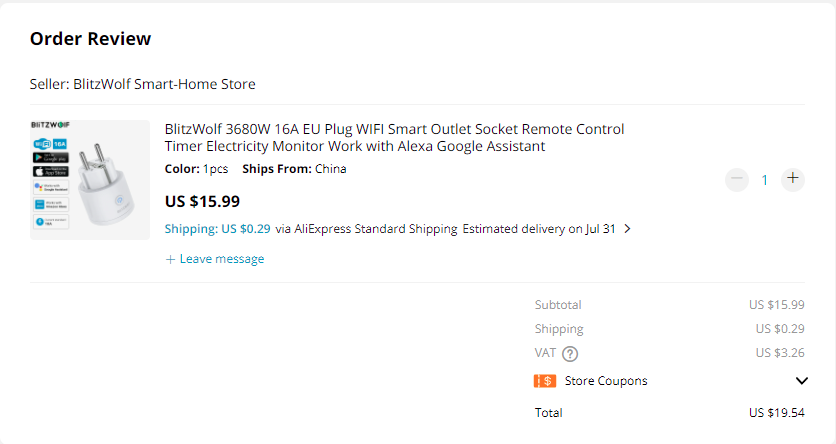The width and height of the screenshot is (836, 444).
Task: Expand the Store Coupons dropdown arrow
Action: (801, 381)
